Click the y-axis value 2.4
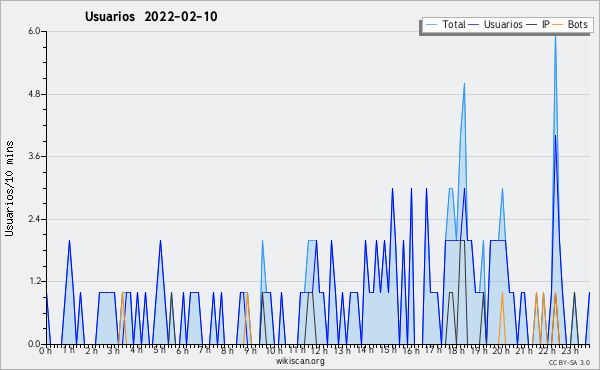The height and width of the screenshot is (370, 600). (x=34, y=219)
